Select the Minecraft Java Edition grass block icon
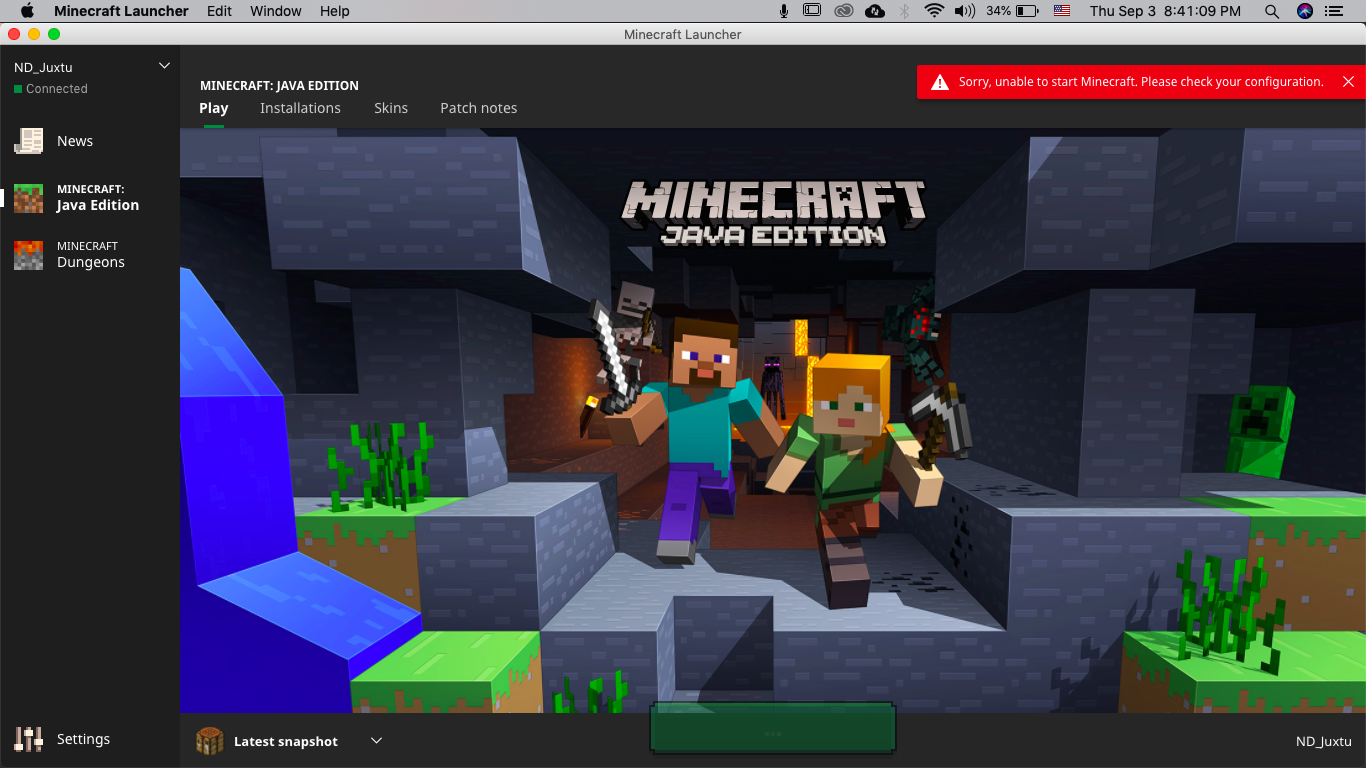 tap(28, 198)
